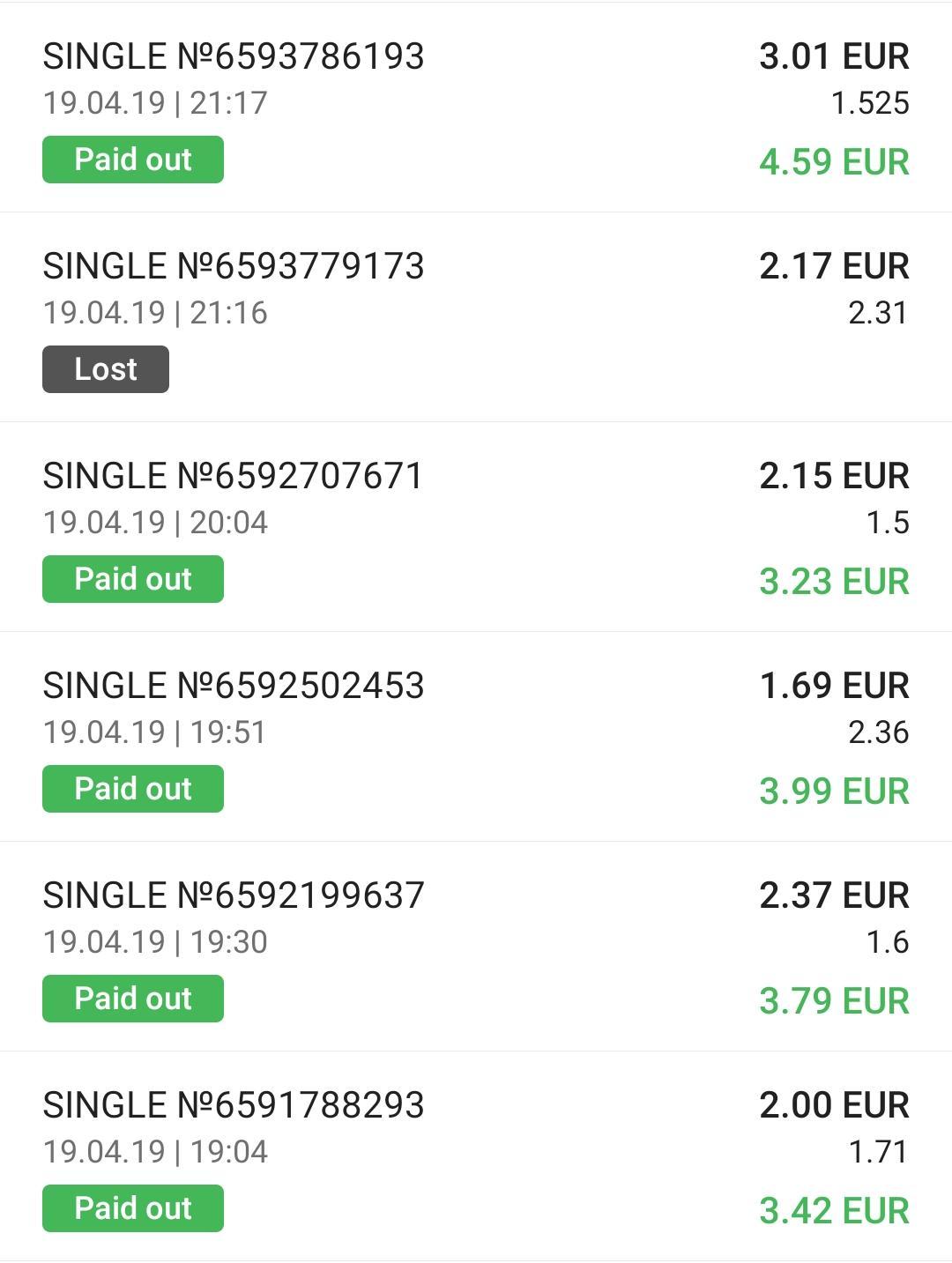This screenshot has width=952, height=1263.
Task: Open bet SINGLE №6592199637
Action: (234, 895)
